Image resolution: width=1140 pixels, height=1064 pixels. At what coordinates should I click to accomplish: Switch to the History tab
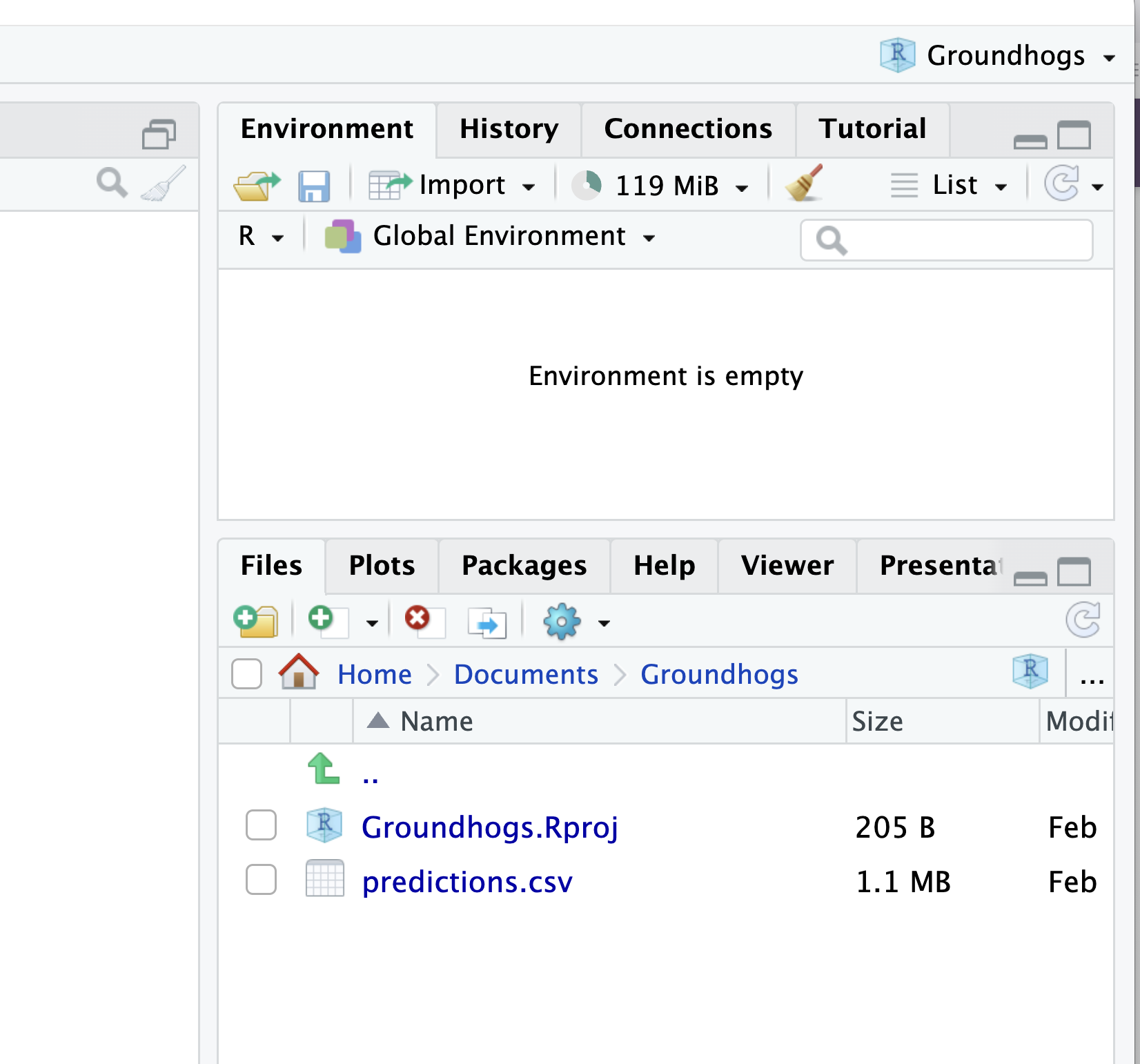pos(509,129)
